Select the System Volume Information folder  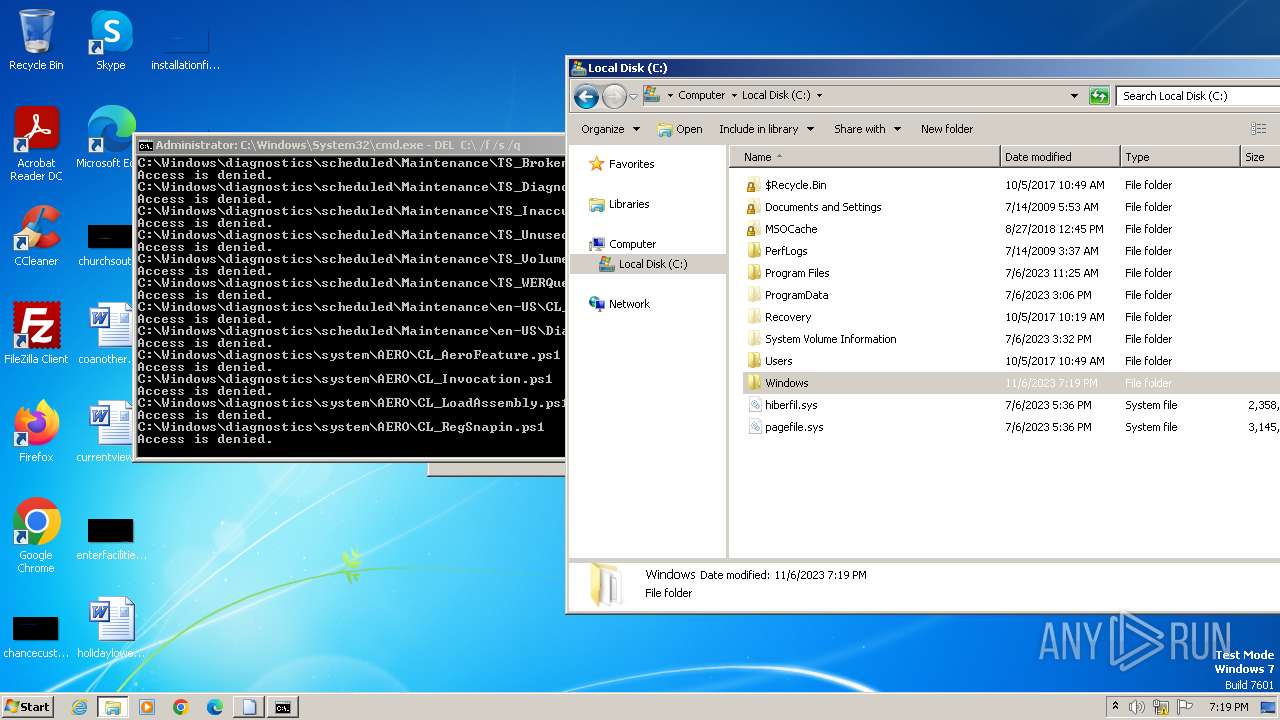(820, 339)
